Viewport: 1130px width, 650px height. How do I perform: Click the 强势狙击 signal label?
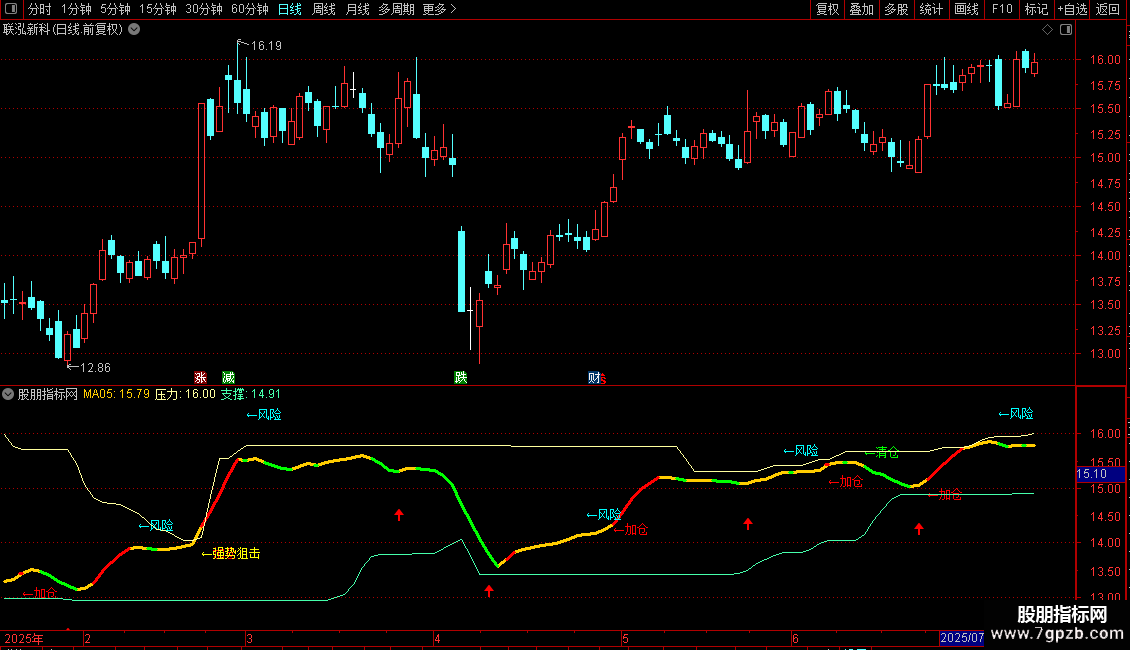236,553
